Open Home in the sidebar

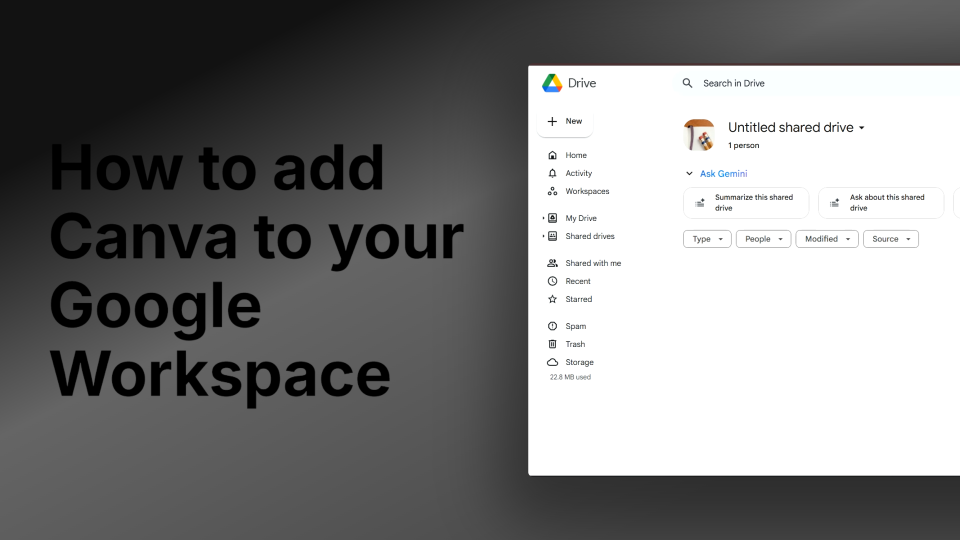(576, 156)
